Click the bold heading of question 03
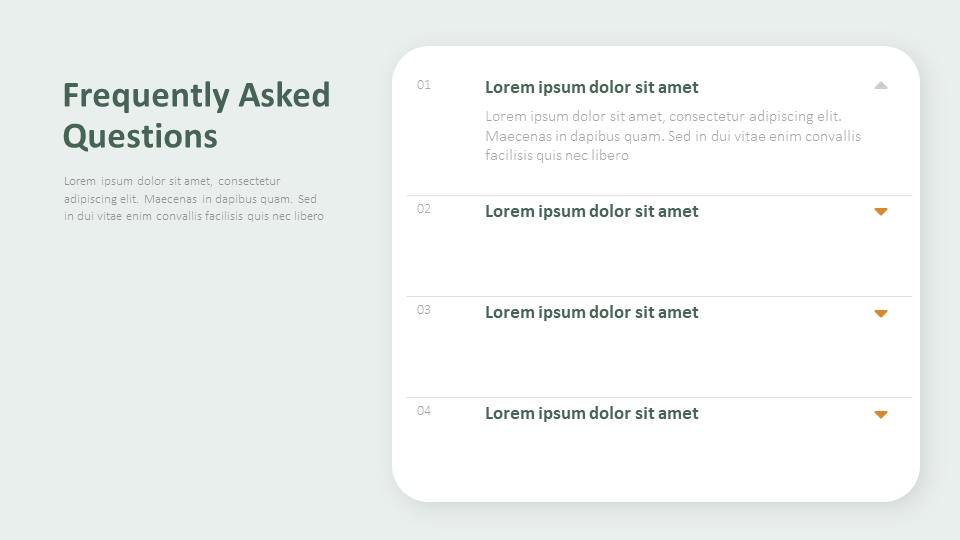Image resolution: width=960 pixels, height=540 pixels. pos(591,312)
